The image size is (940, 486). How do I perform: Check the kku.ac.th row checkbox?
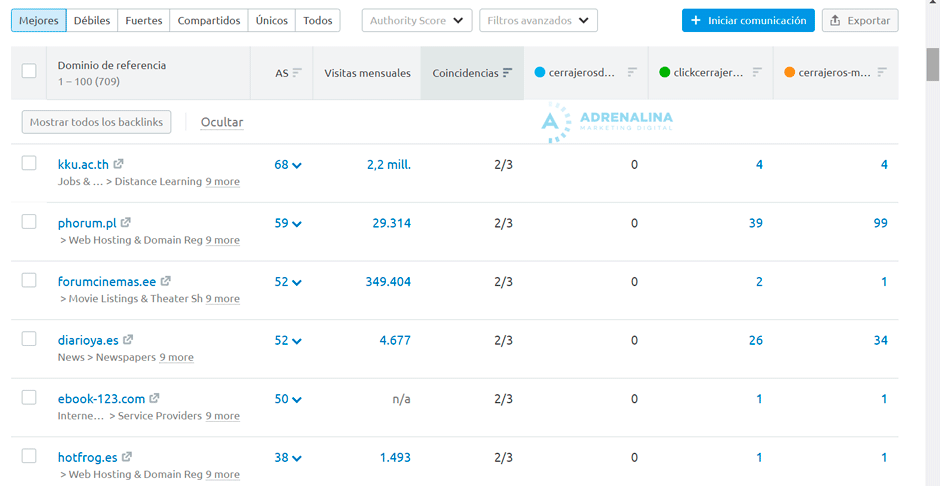coord(29,163)
